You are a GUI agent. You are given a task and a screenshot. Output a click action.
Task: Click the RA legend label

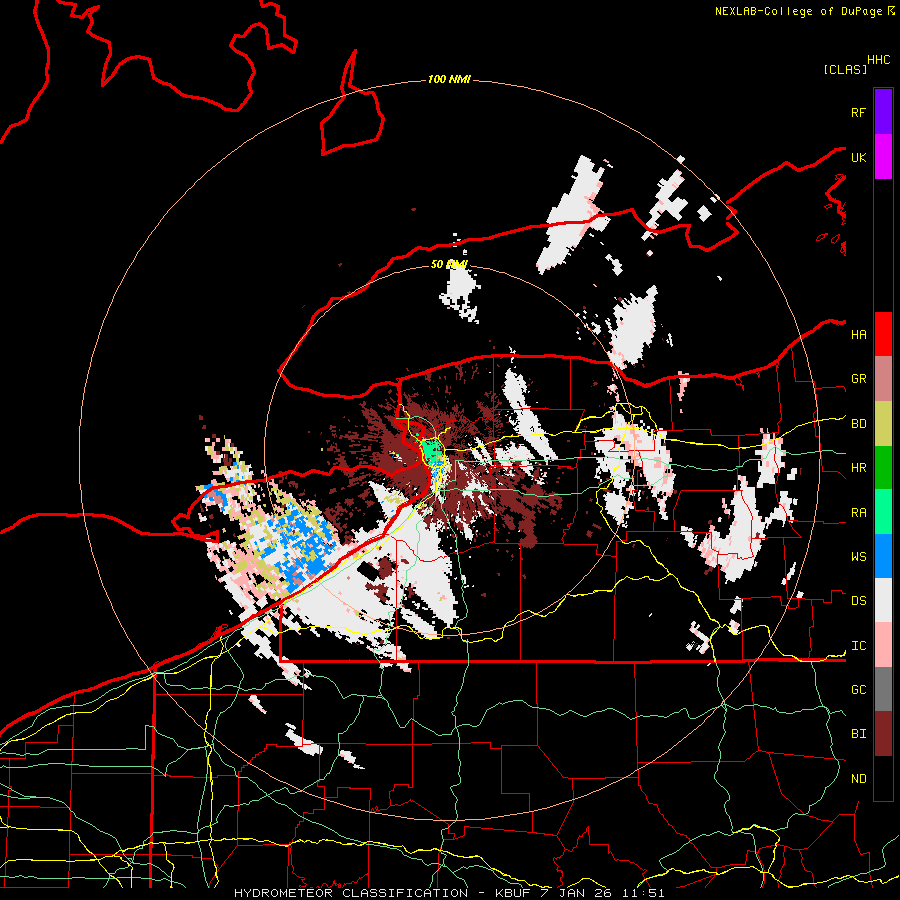point(858,513)
